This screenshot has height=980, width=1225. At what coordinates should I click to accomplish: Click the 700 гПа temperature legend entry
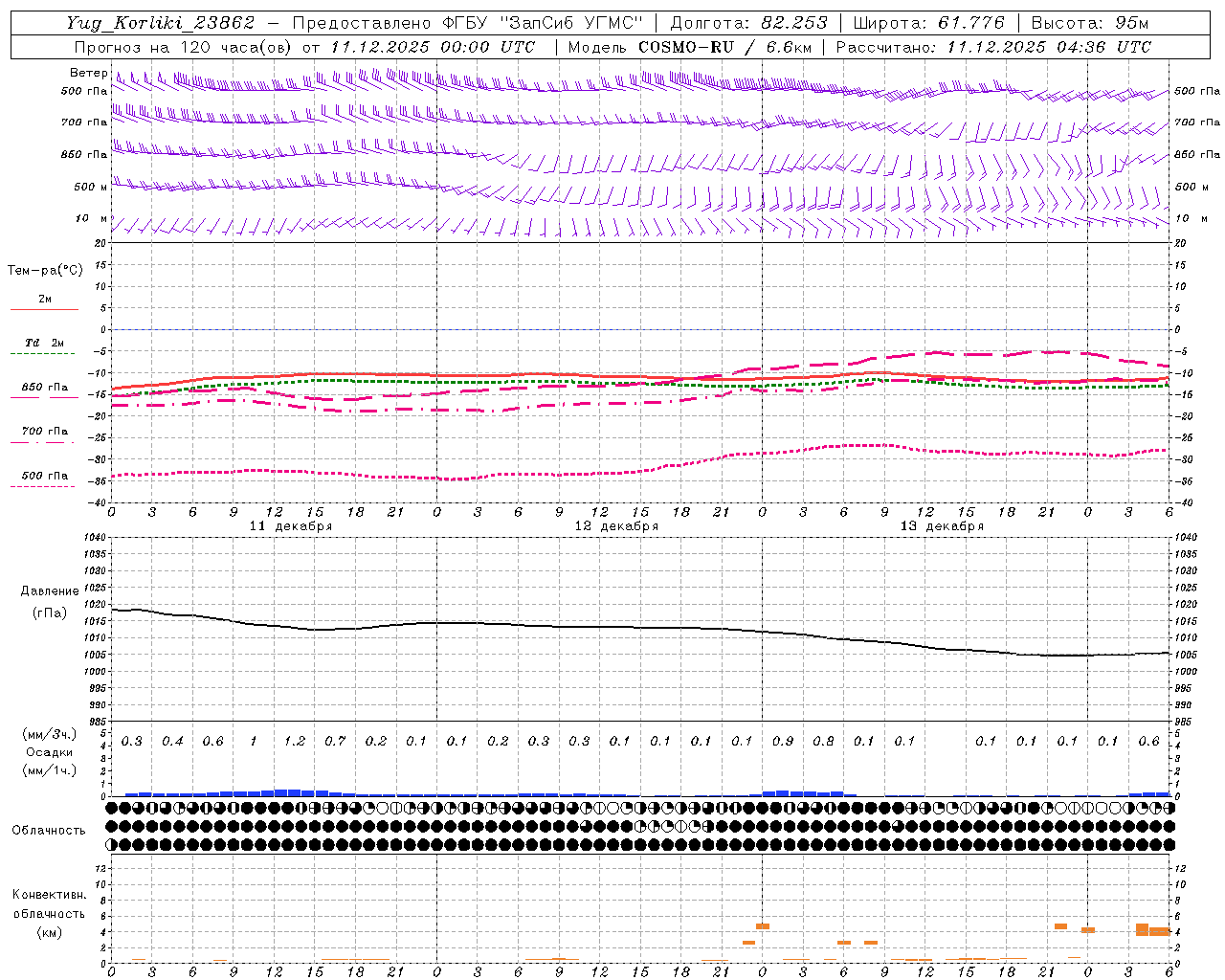click(x=45, y=432)
